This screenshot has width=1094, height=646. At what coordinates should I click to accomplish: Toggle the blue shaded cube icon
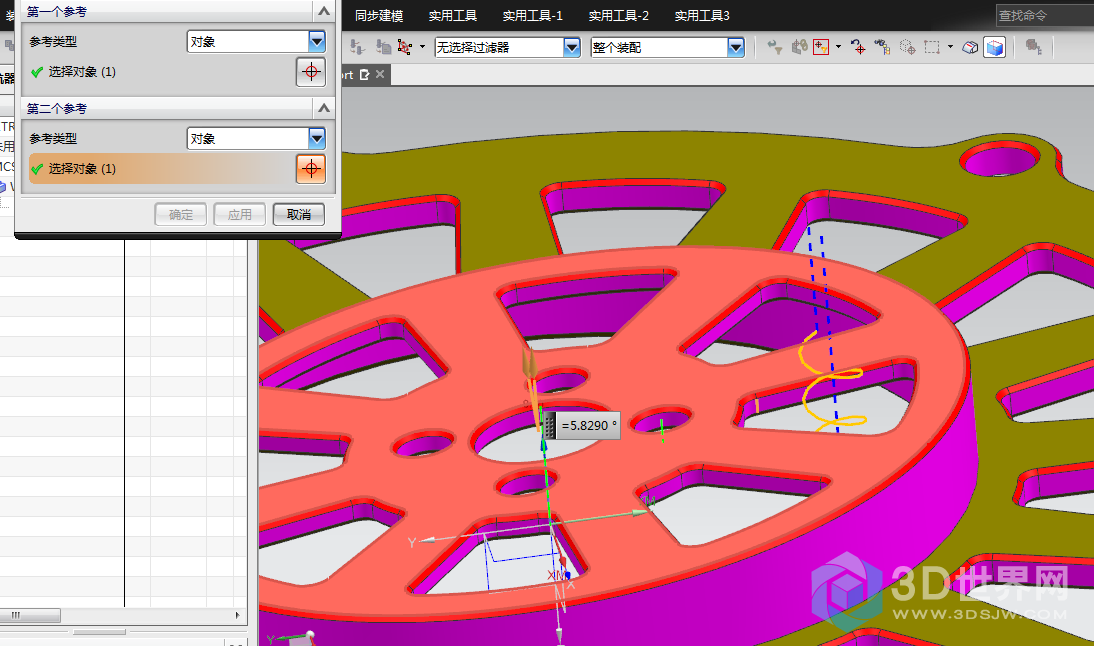994,47
